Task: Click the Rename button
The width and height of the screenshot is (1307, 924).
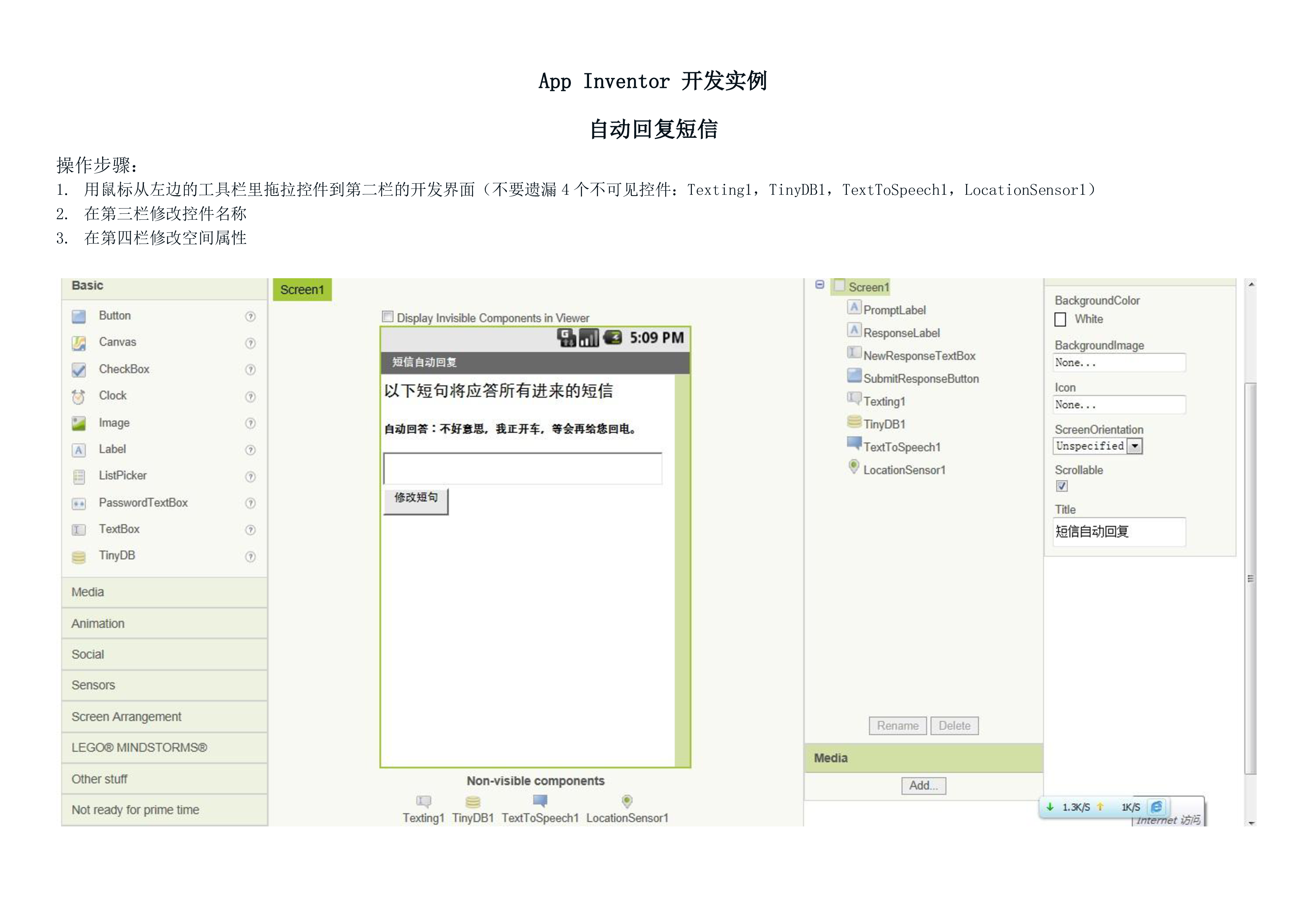Action: coord(897,726)
